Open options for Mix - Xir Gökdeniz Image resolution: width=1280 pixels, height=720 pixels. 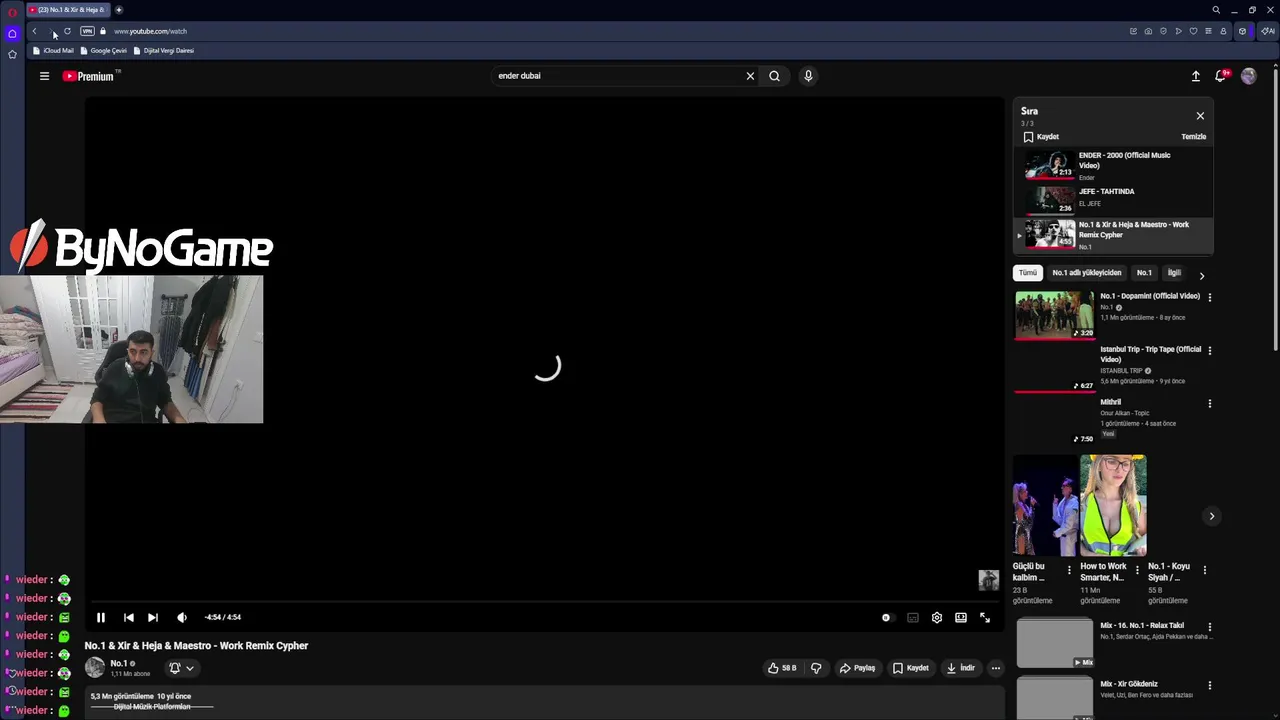[1210, 686]
